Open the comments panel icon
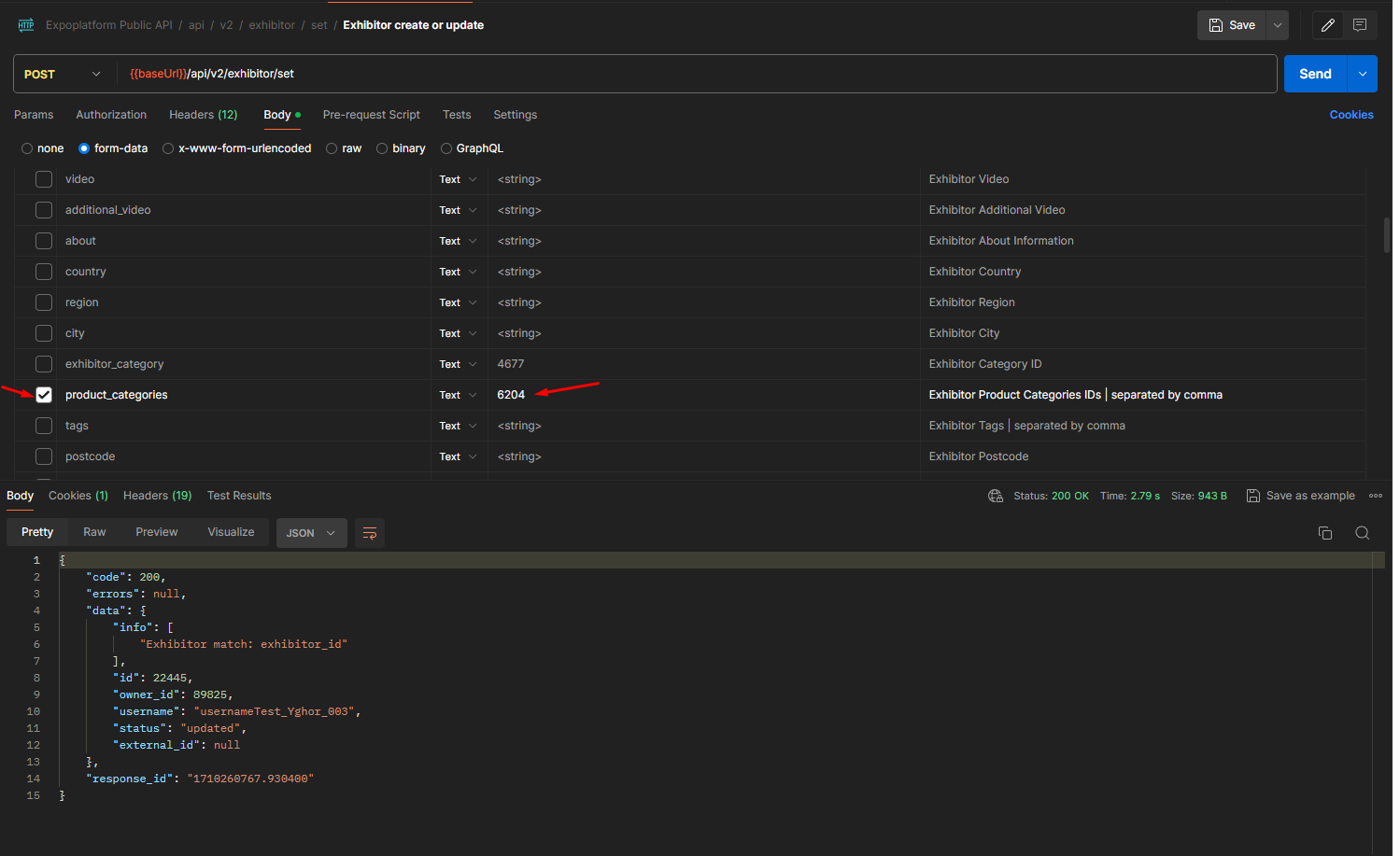Viewport: 1400px width, 856px height. 1360,24
